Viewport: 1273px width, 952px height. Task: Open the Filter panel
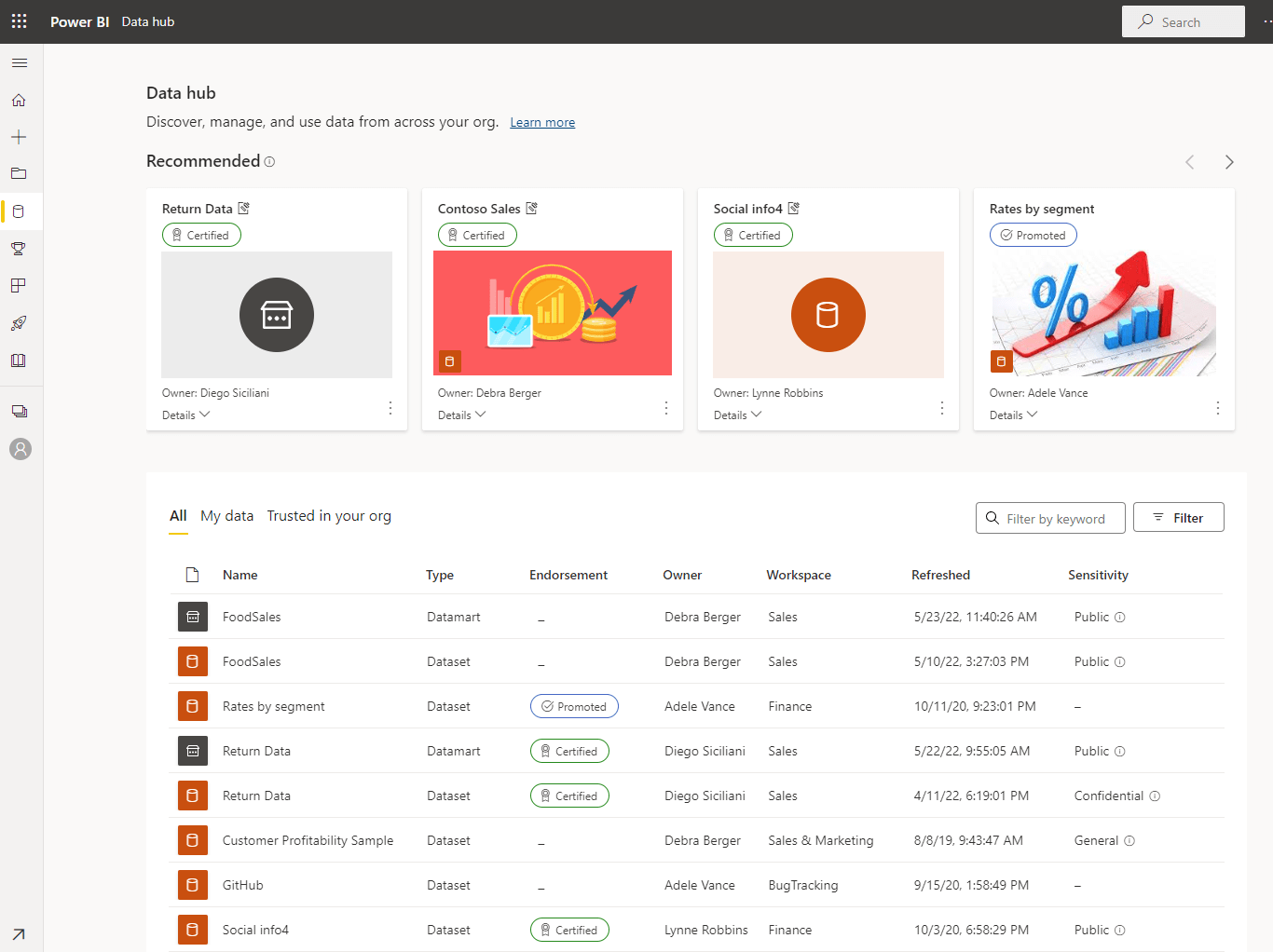(x=1178, y=517)
